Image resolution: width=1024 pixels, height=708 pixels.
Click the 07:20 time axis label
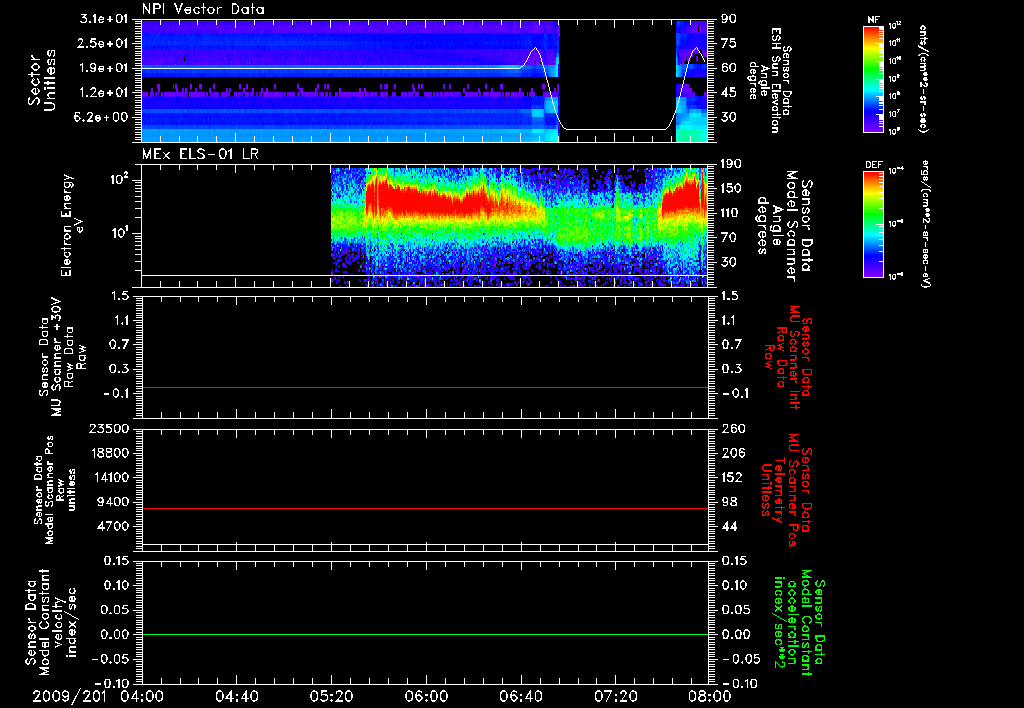click(x=615, y=697)
